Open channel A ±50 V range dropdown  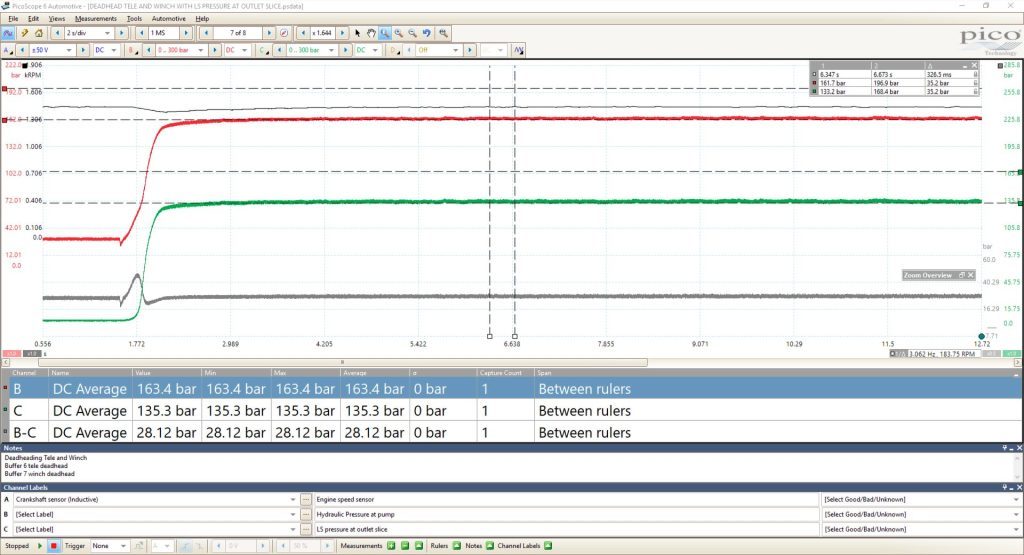coord(69,50)
